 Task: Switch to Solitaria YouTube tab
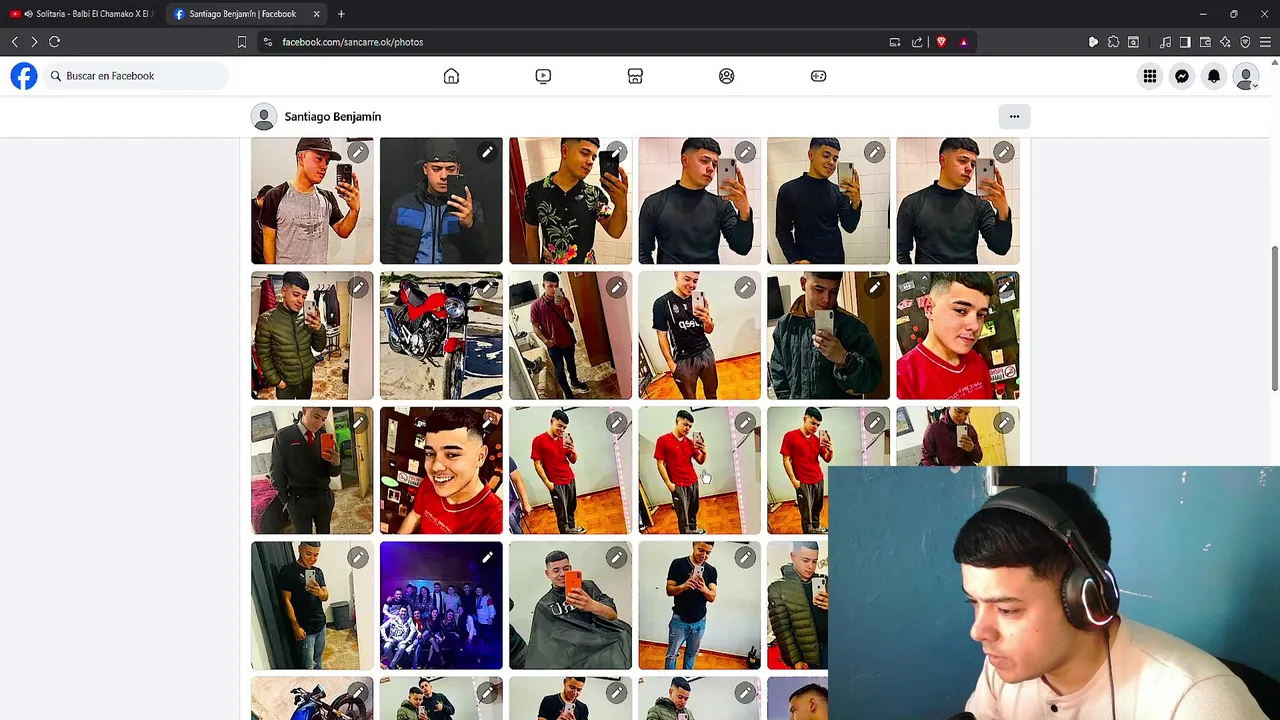click(x=82, y=14)
